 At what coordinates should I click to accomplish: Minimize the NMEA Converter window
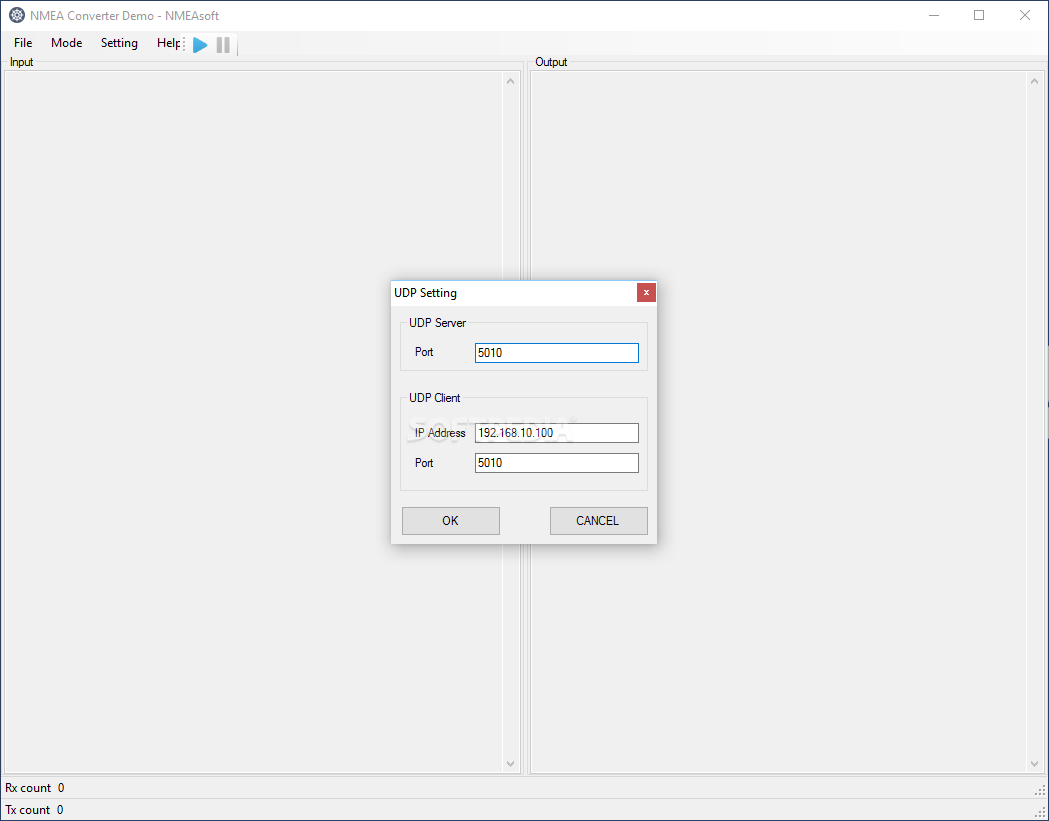[x=934, y=15]
